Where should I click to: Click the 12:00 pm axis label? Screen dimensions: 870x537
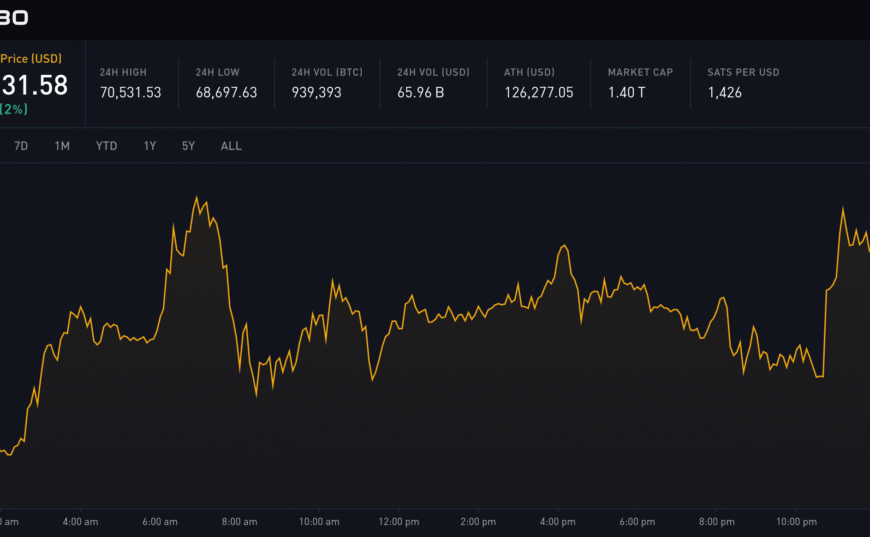click(x=399, y=521)
